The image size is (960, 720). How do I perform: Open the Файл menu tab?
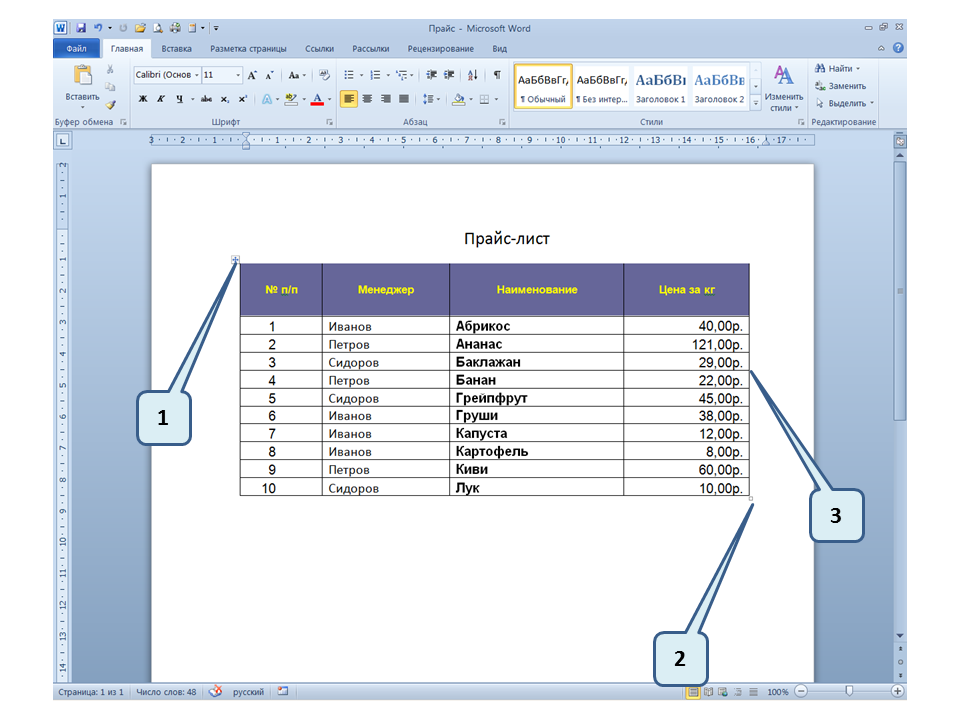[76, 48]
